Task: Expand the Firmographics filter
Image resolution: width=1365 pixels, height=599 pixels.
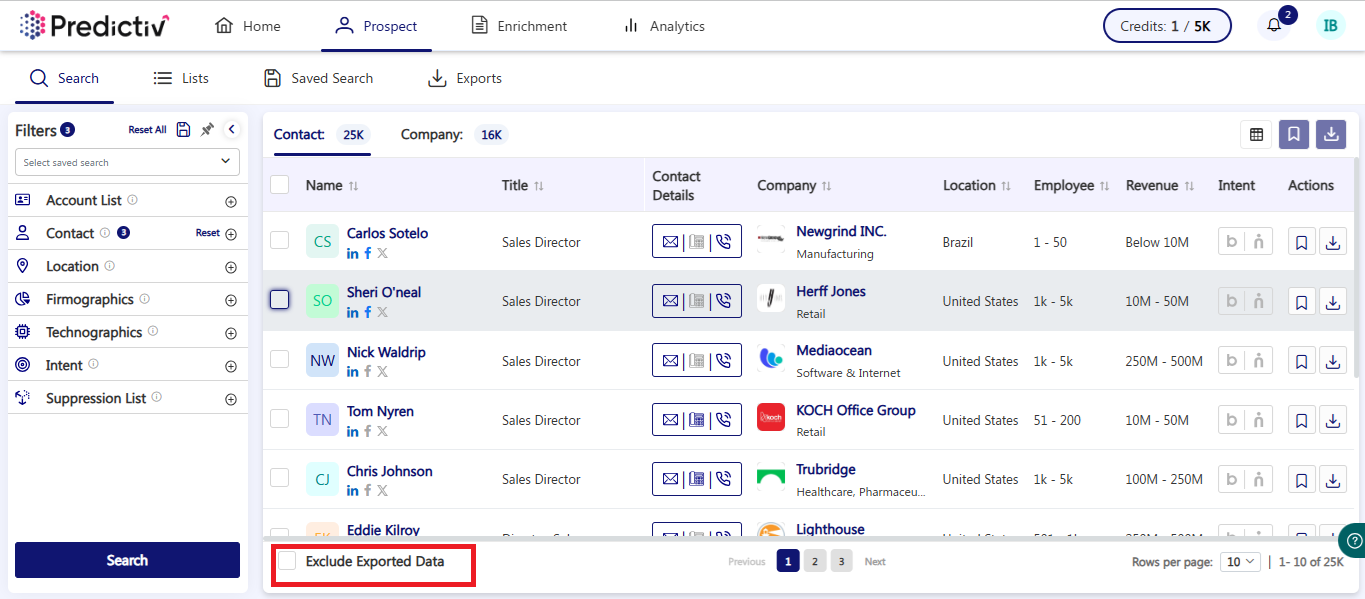Action: pyautogui.click(x=231, y=300)
